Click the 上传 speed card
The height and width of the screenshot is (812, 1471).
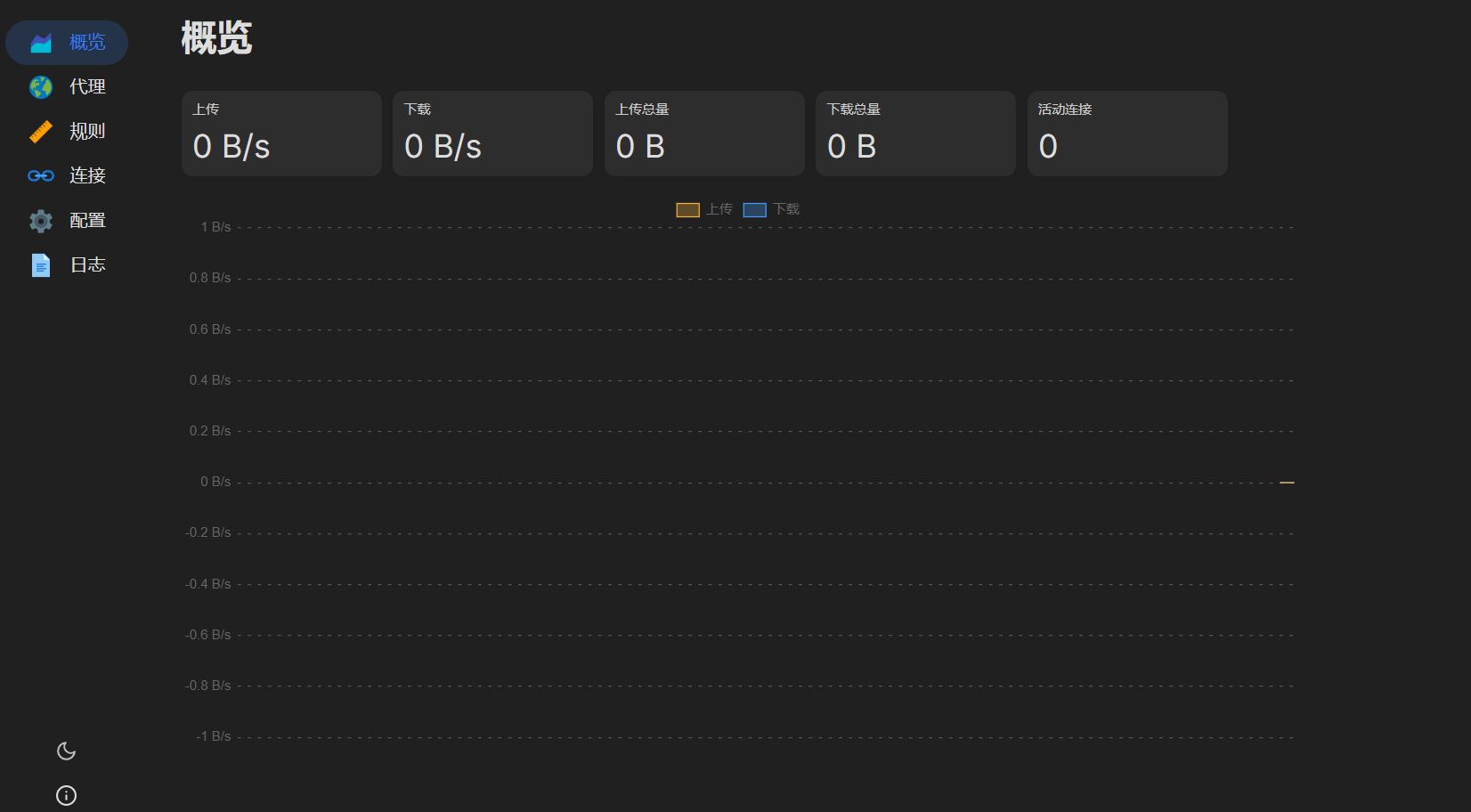[281, 134]
